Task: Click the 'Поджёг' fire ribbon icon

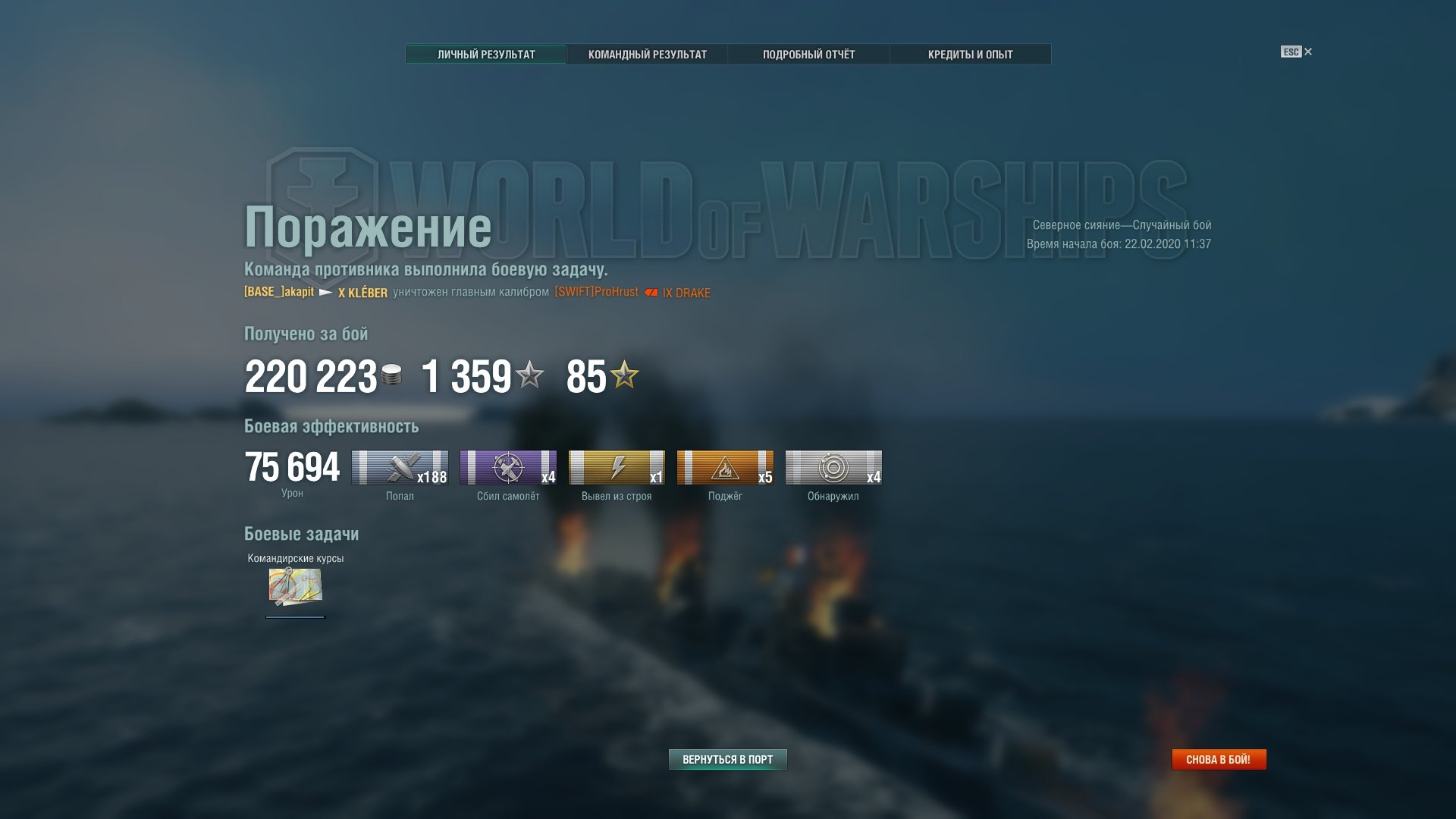Action: click(x=725, y=467)
